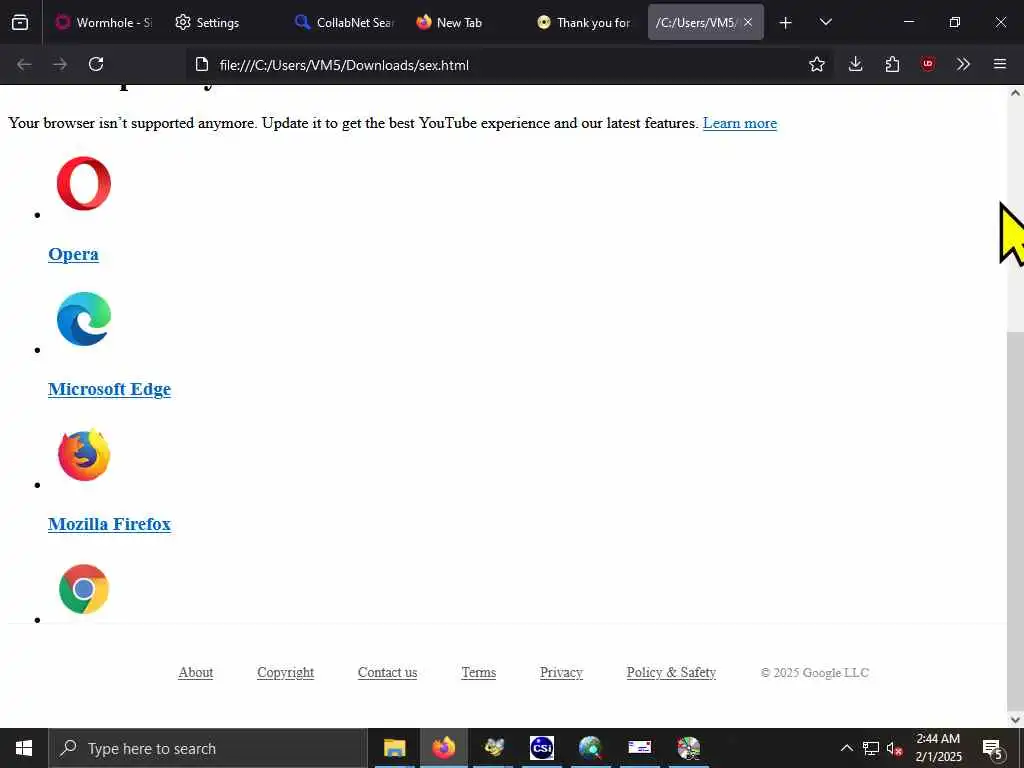The height and width of the screenshot is (768, 1024).
Task: Open the Privacy footer link
Action: (x=561, y=673)
